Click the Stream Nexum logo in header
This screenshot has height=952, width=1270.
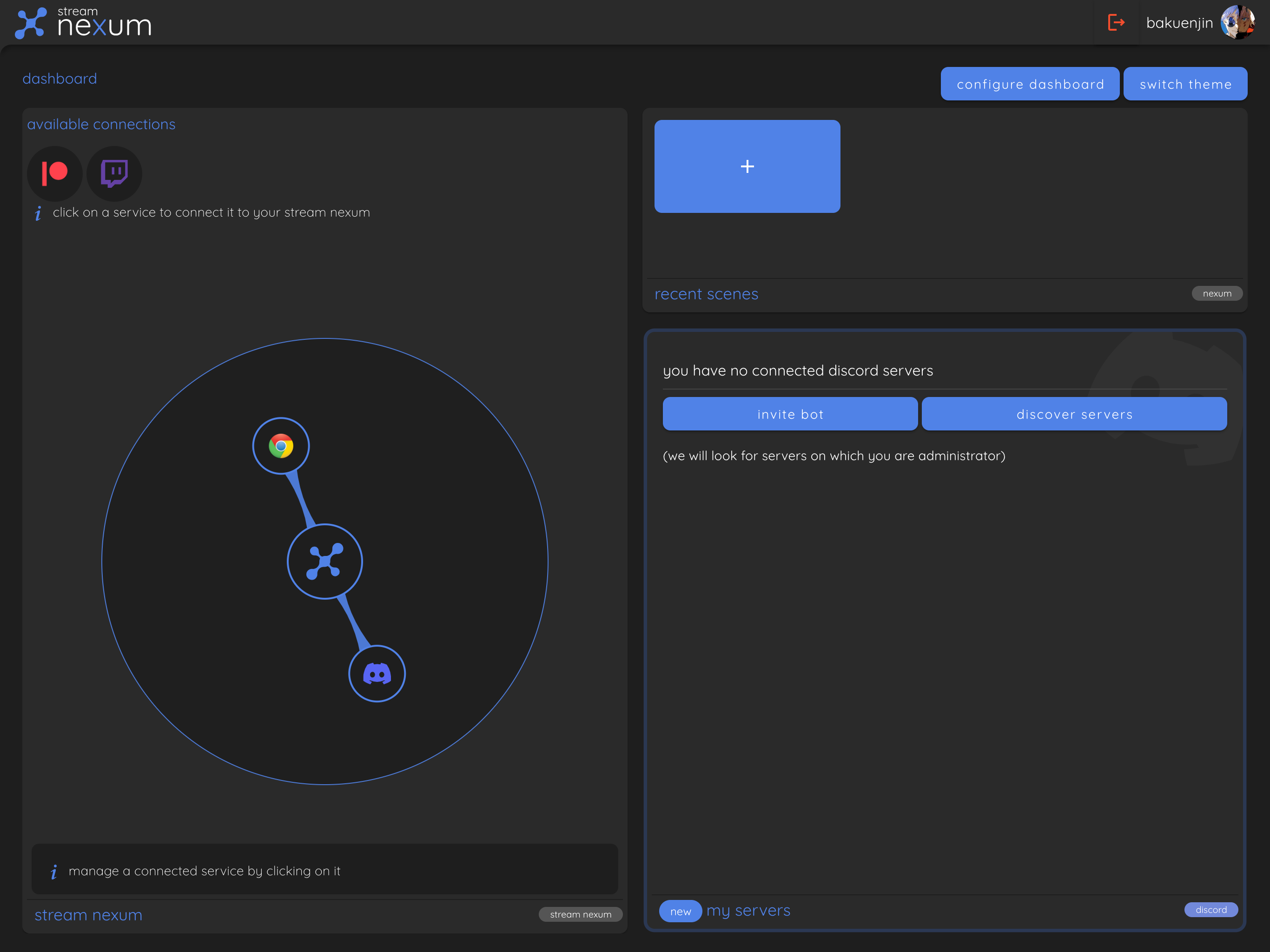(83, 23)
